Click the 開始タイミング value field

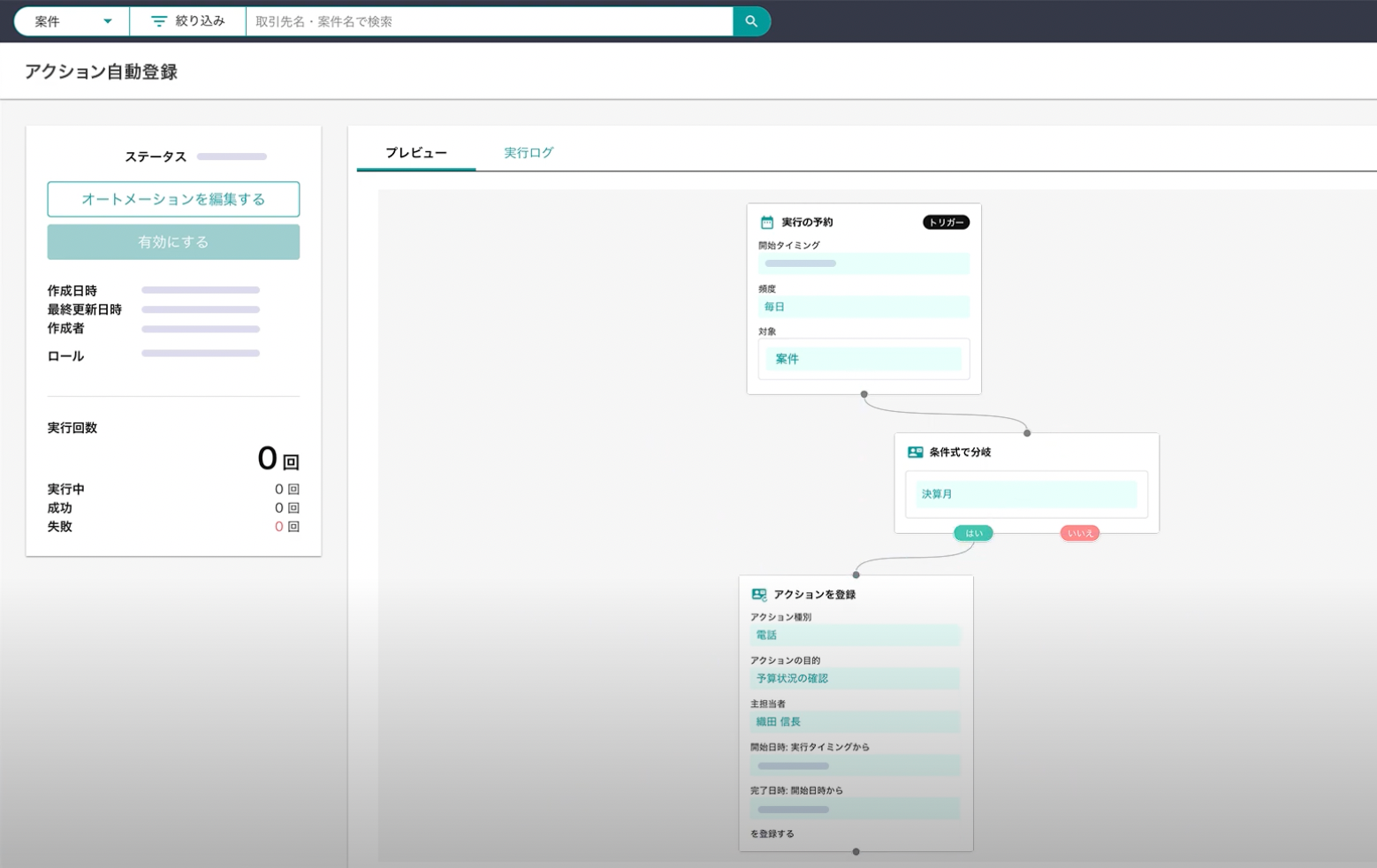pos(863,263)
